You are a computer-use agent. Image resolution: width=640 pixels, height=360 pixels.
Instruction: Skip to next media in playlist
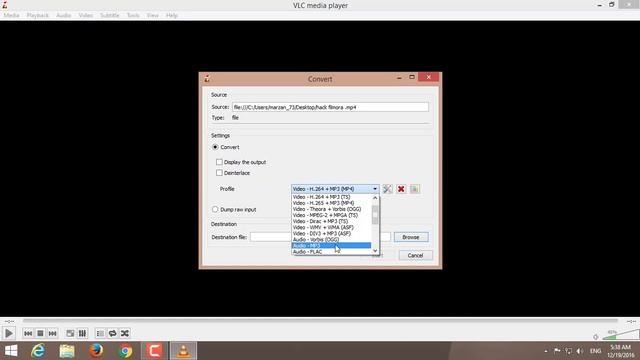coord(52,333)
